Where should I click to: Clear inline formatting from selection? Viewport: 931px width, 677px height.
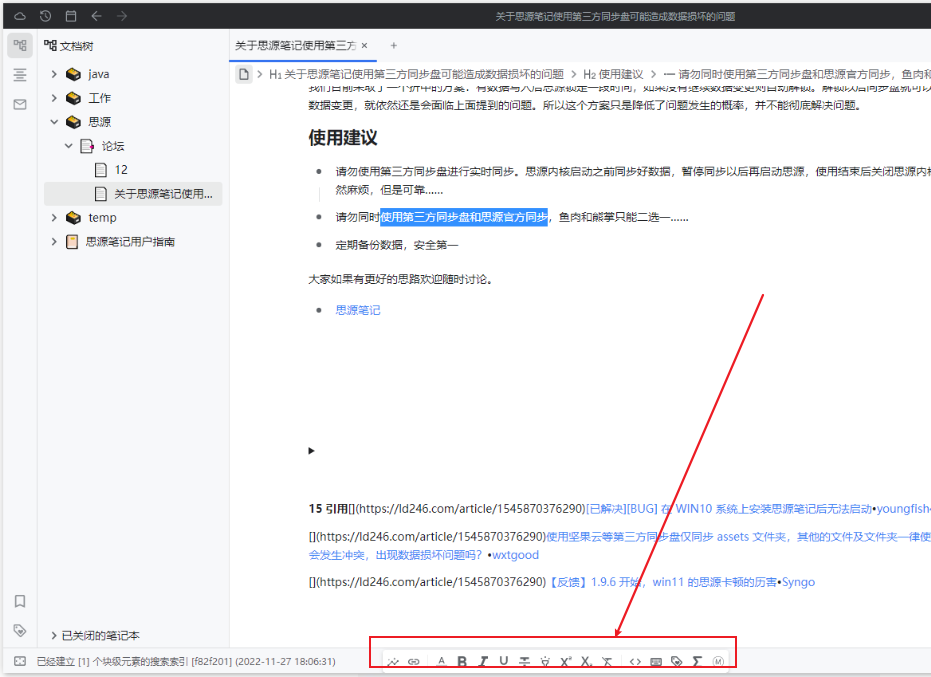pyautogui.click(x=607, y=661)
